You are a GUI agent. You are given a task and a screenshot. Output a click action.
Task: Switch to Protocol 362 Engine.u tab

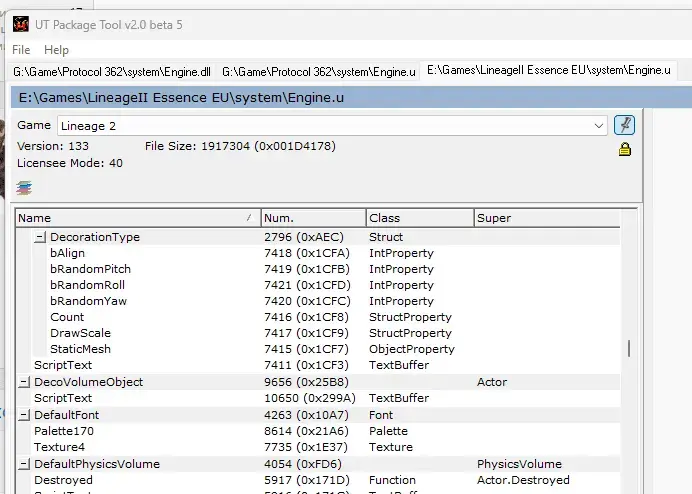319,72
